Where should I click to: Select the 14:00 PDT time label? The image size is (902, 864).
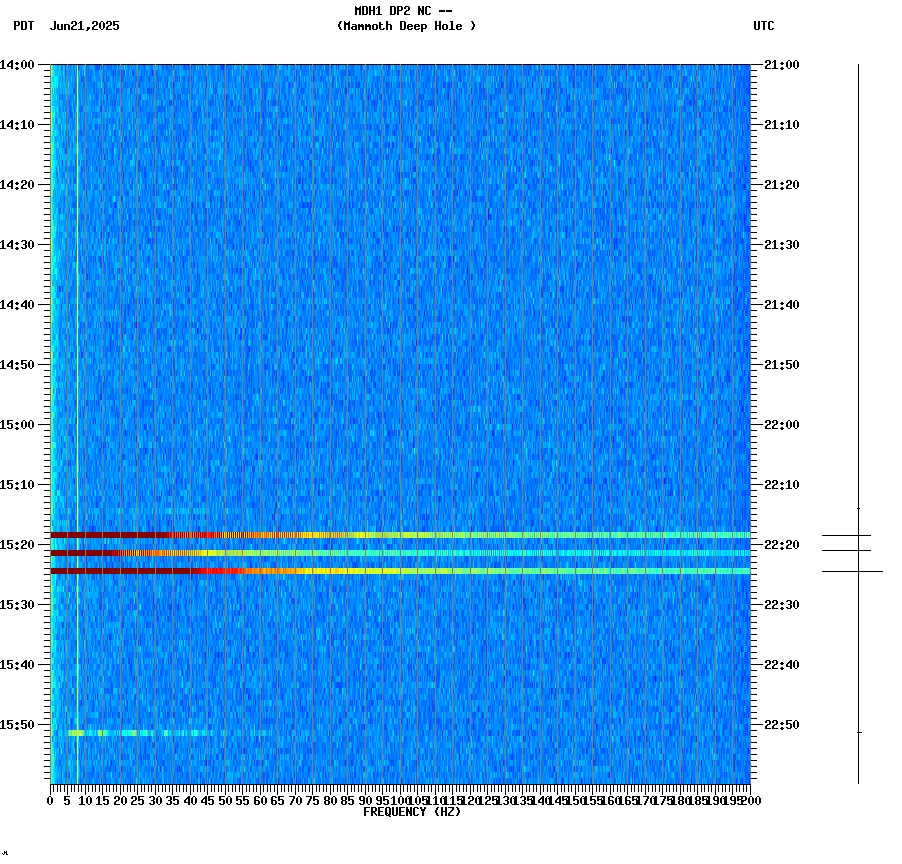pyautogui.click(x=22, y=64)
